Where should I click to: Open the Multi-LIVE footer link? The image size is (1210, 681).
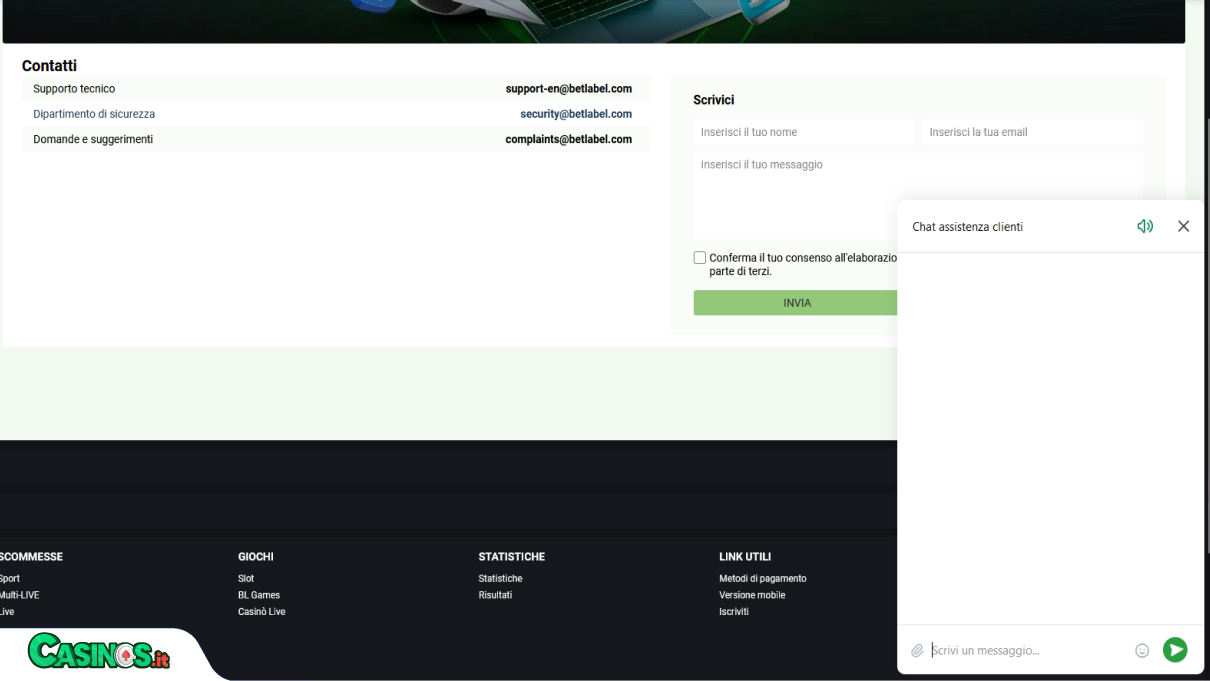click(19, 595)
